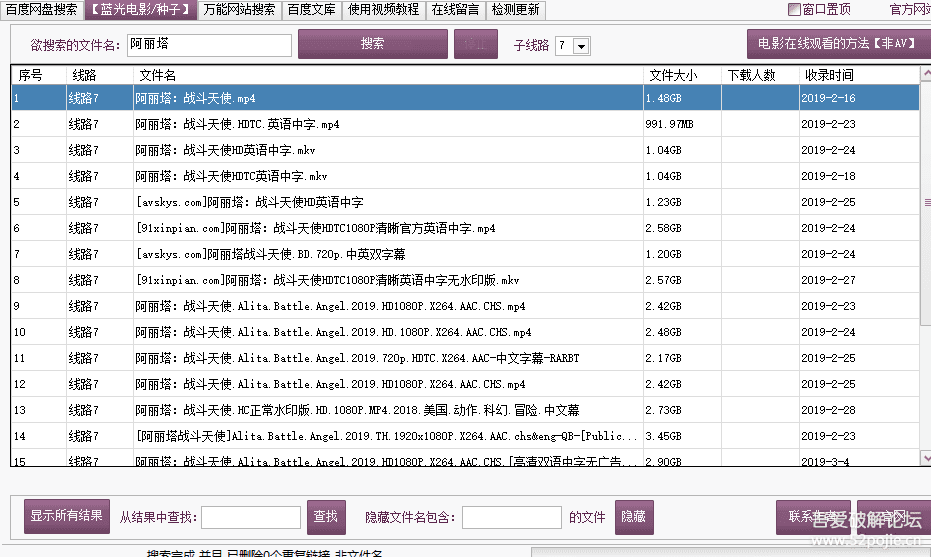Open the 万能网站搜索 tab

tap(238, 10)
